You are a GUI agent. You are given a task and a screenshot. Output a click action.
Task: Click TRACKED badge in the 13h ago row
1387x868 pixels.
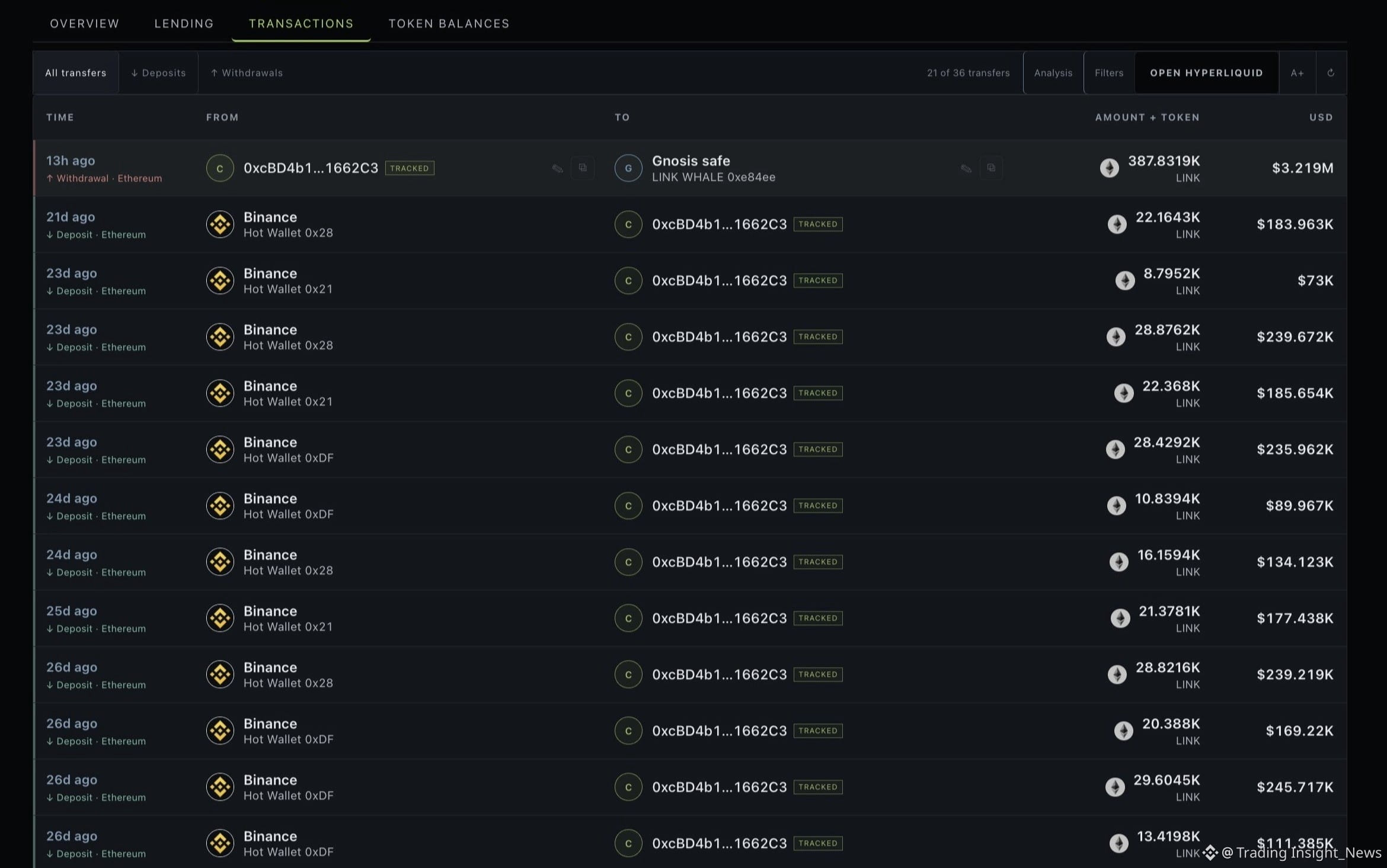point(410,168)
